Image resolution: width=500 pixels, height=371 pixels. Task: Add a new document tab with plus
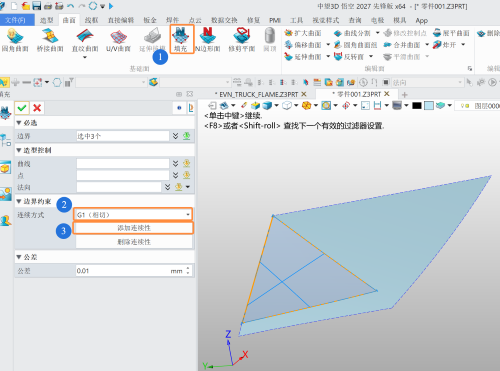click(x=405, y=95)
